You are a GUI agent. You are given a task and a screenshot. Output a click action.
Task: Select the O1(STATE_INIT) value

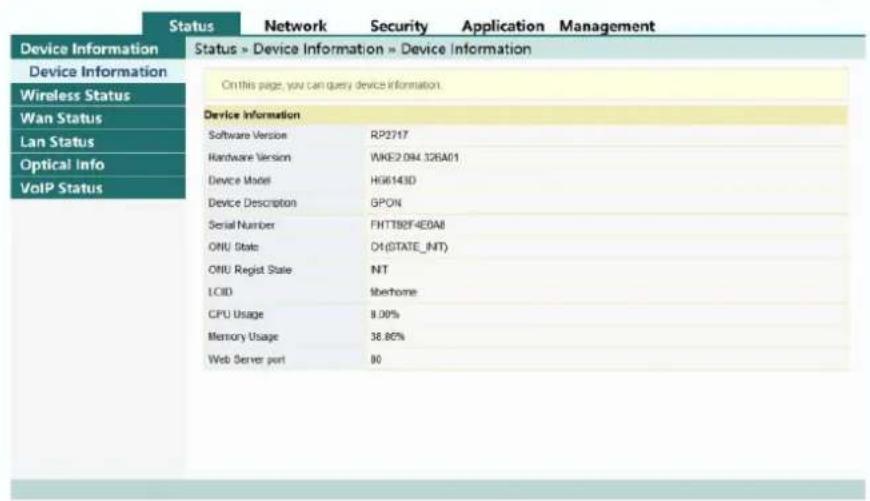[x=409, y=247]
